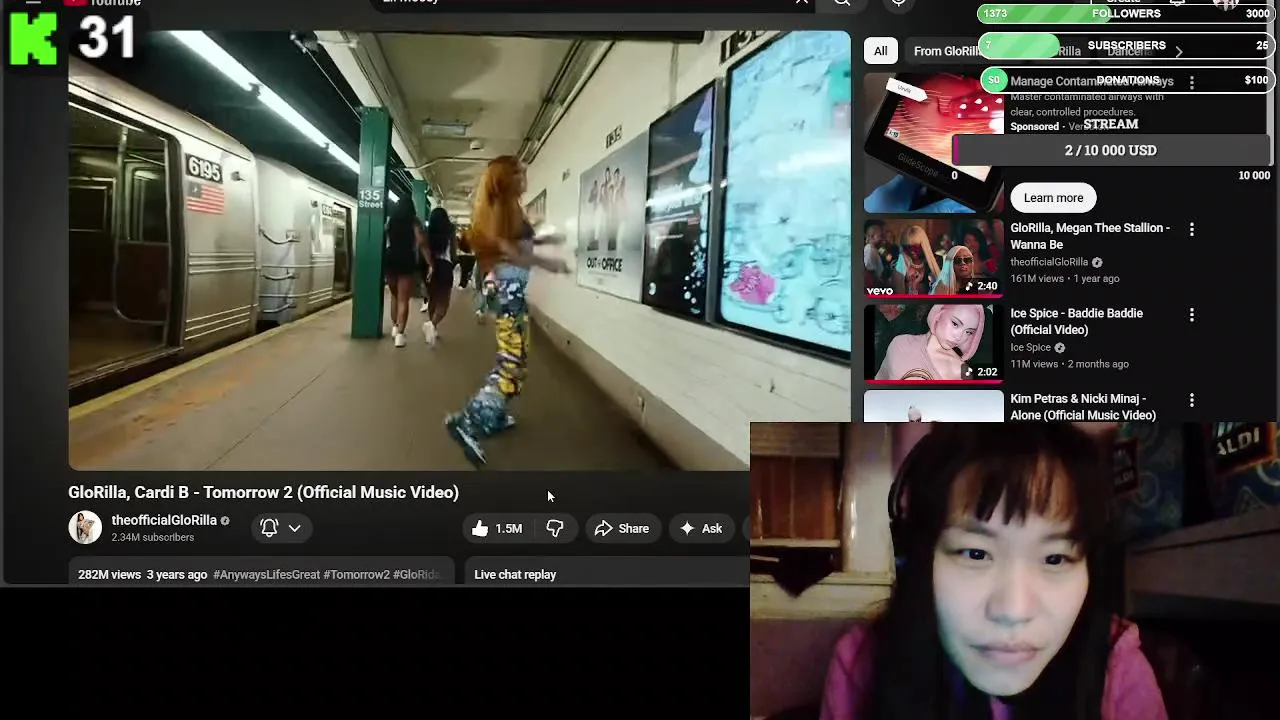Click the verified badge next to sidebar theofficialGloRilla

tap(1097, 263)
